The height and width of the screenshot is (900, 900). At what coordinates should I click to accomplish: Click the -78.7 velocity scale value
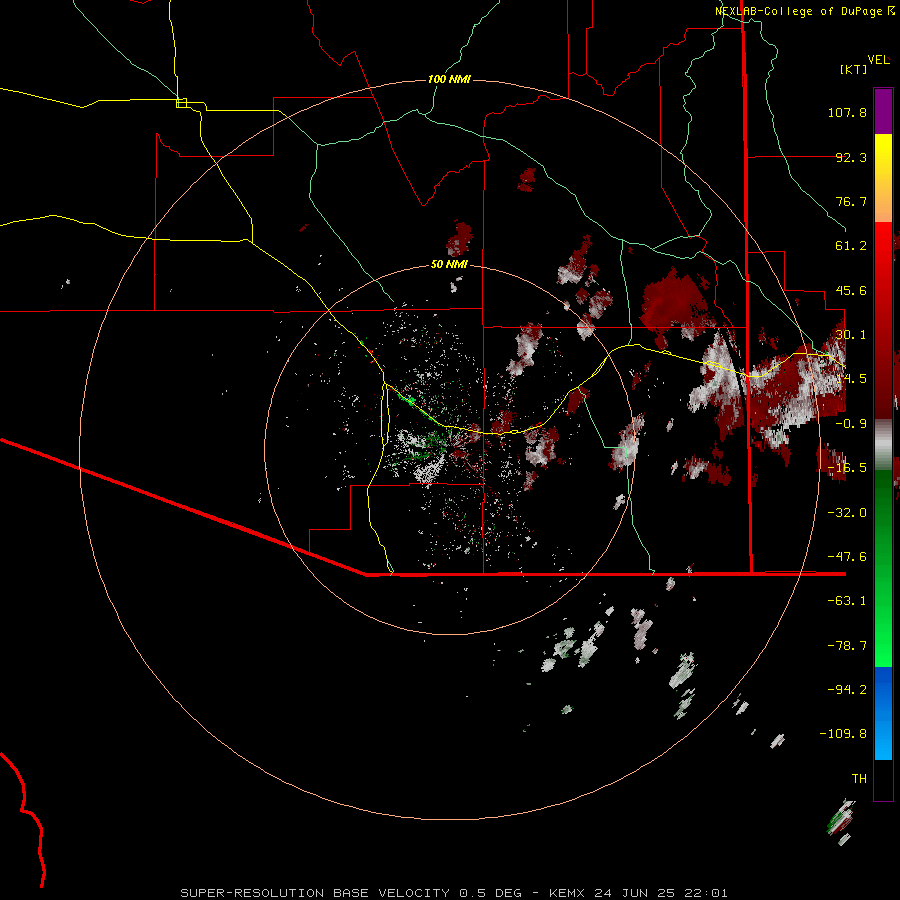(x=847, y=646)
